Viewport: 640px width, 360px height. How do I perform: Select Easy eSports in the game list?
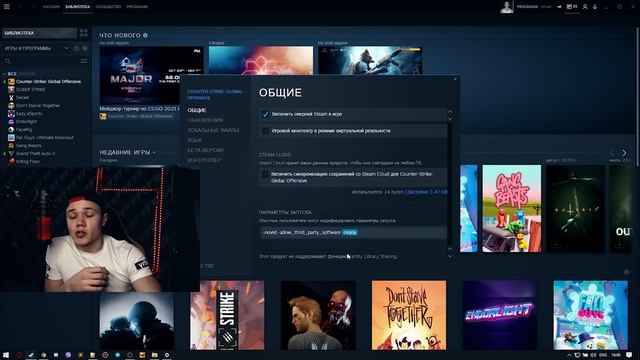(x=29, y=113)
